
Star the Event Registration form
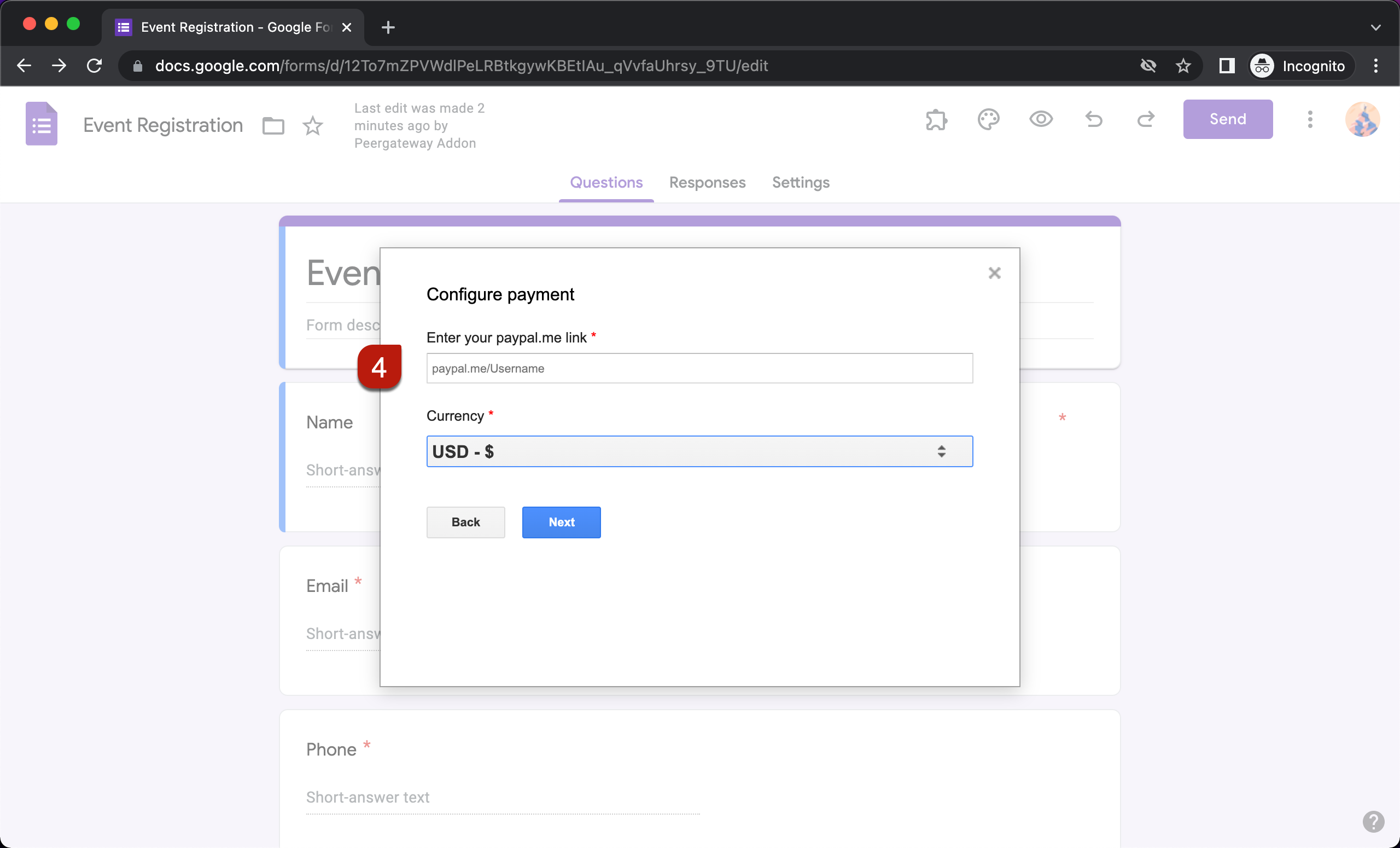pos(312,126)
